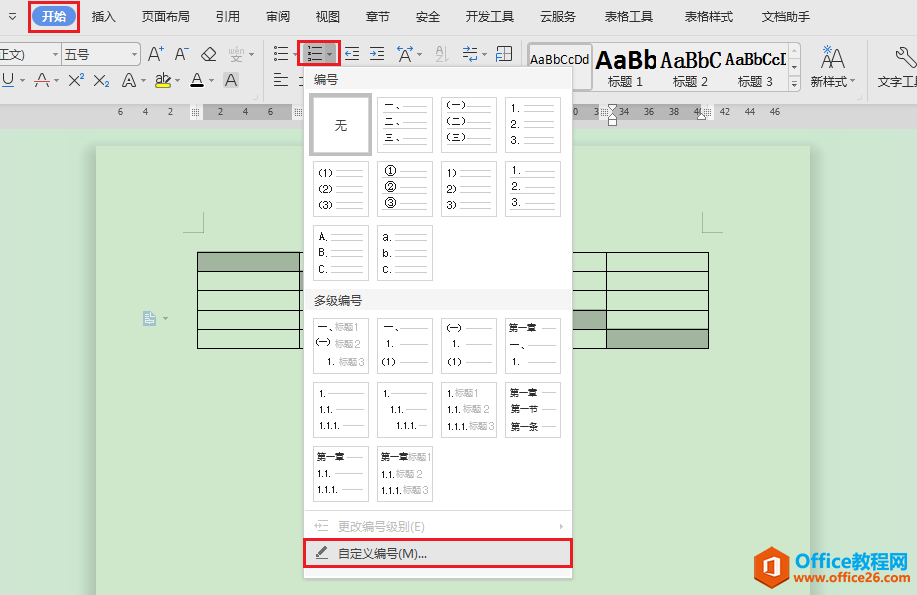Apply the 标题 3 style

pyautogui.click(x=756, y=68)
